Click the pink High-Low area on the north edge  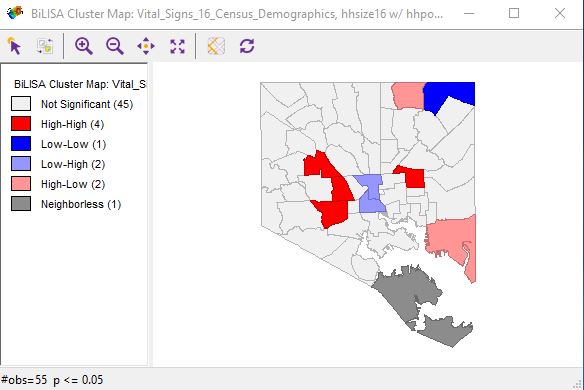click(x=408, y=95)
